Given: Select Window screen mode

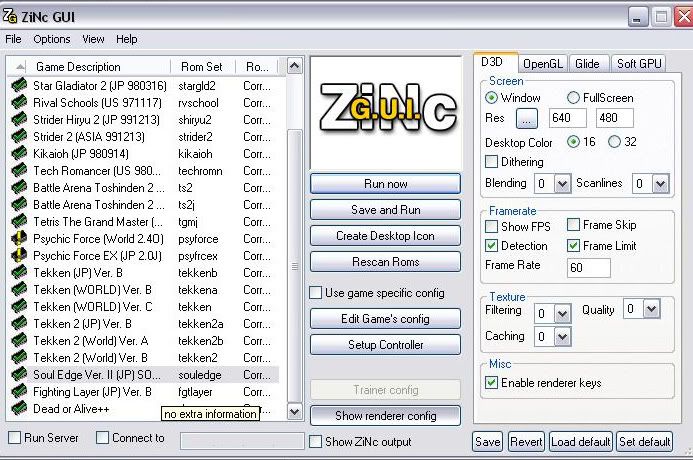Looking at the screenshot, I should (x=491, y=98).
